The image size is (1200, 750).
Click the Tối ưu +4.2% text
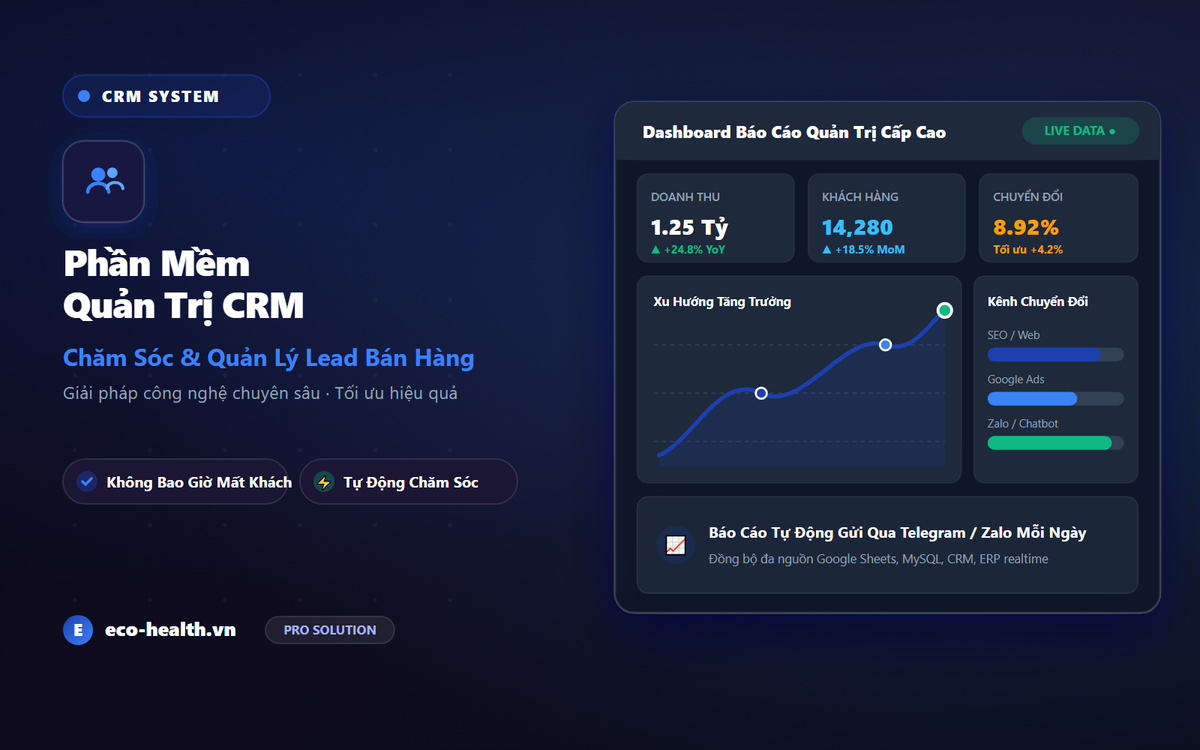(1028, 250)
